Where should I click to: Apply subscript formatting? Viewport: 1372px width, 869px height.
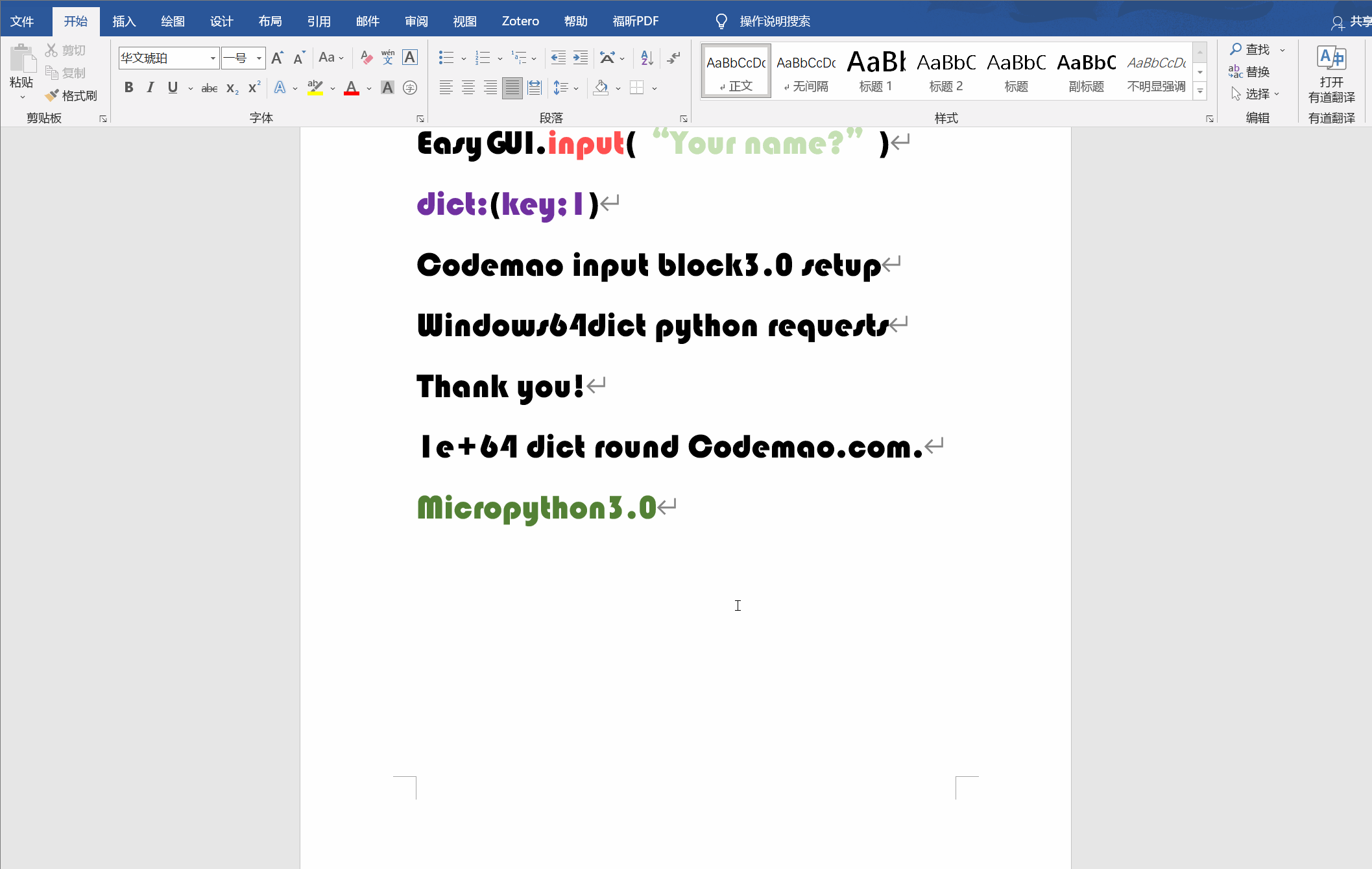click(232, 88)
